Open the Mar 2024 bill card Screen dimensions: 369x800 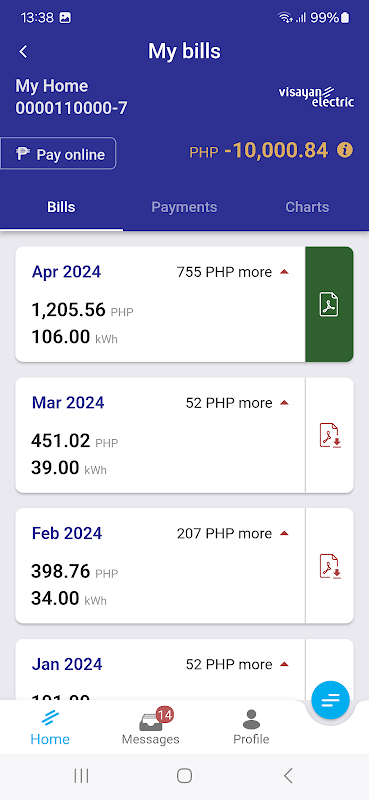(160, 435)
